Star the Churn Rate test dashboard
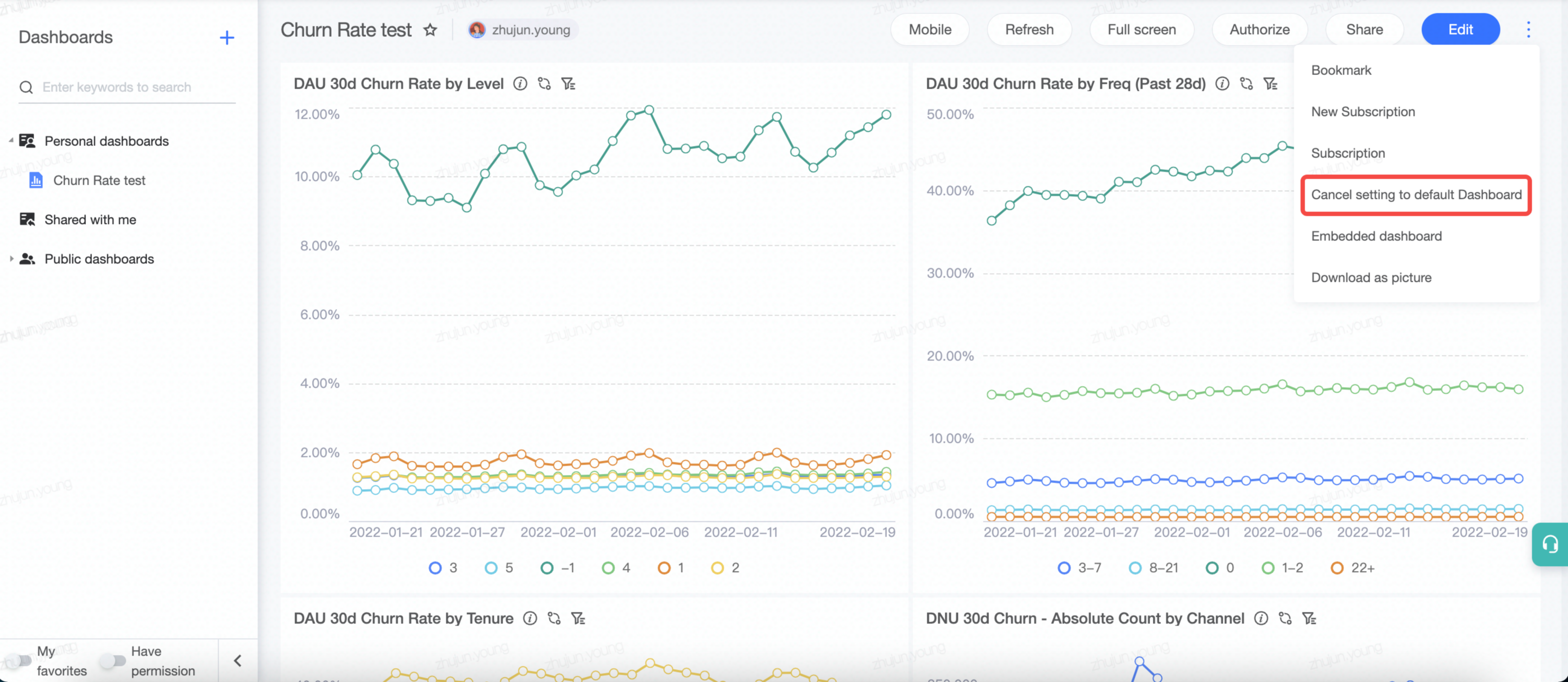This screenshot has width=1568, height=682. point(430,30)
